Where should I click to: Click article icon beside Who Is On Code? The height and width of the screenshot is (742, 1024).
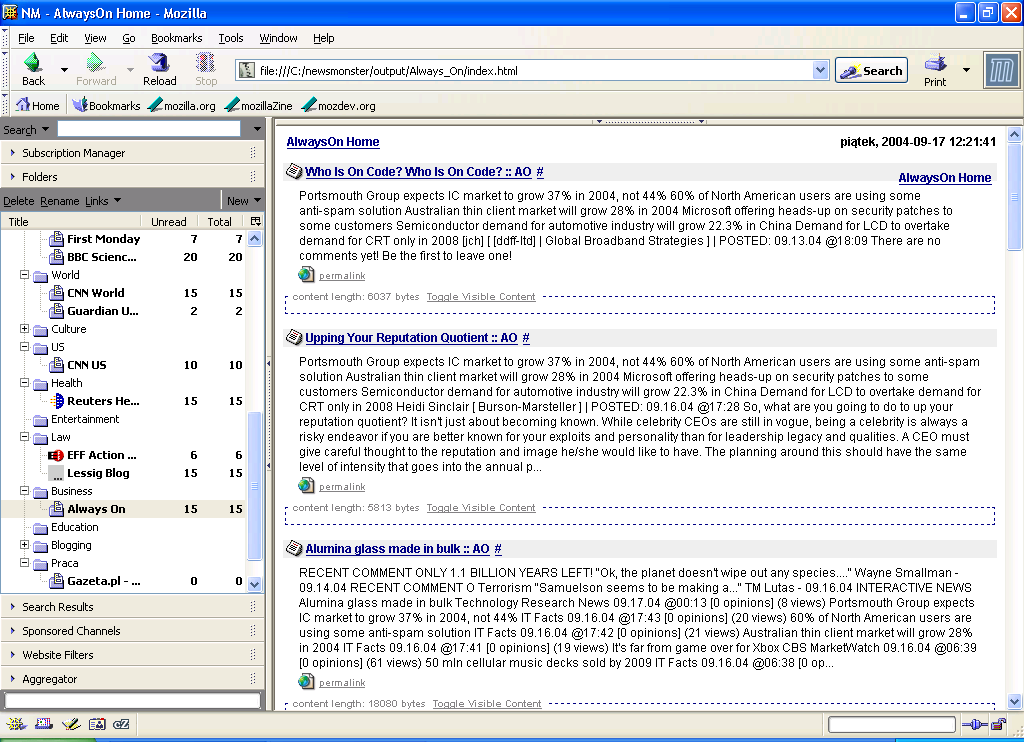[x=294, y=171]
